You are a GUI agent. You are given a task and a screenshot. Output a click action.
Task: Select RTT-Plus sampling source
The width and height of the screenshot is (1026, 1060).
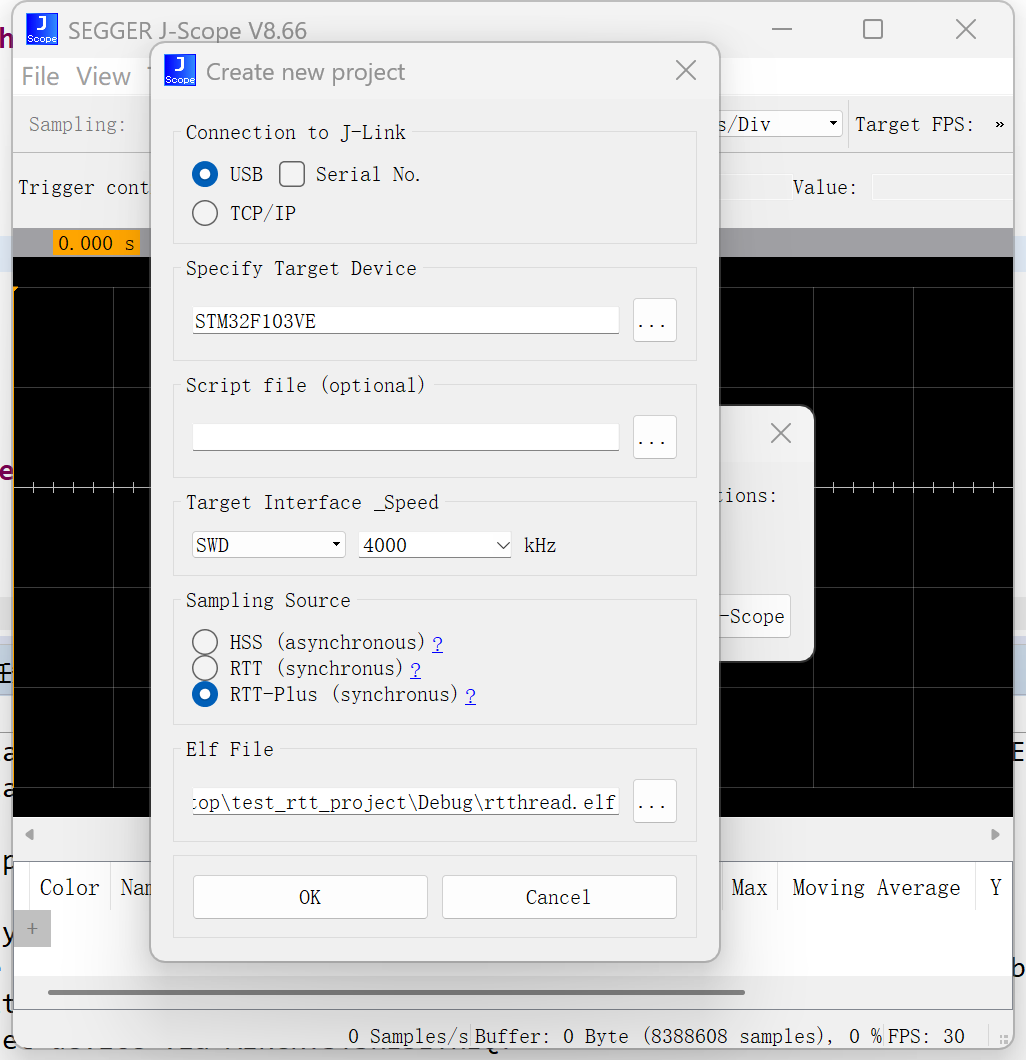point(205,694)
